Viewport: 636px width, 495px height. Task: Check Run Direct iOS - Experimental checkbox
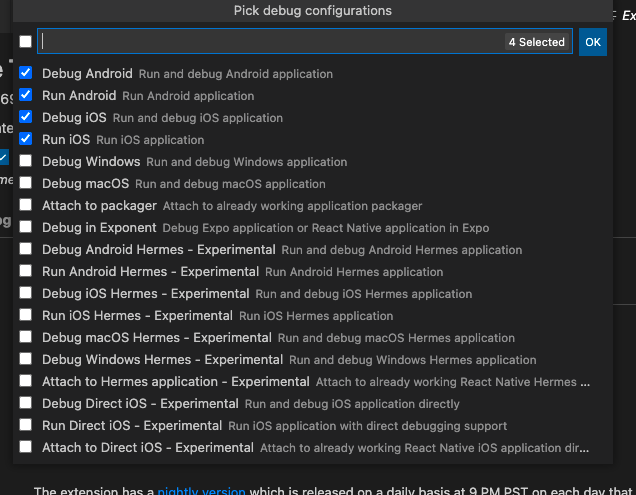click(26, 424)
